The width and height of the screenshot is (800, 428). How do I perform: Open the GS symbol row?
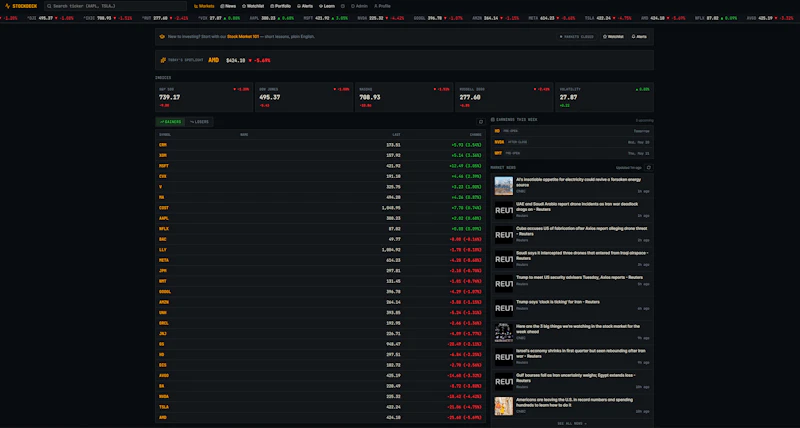(320, 344)
